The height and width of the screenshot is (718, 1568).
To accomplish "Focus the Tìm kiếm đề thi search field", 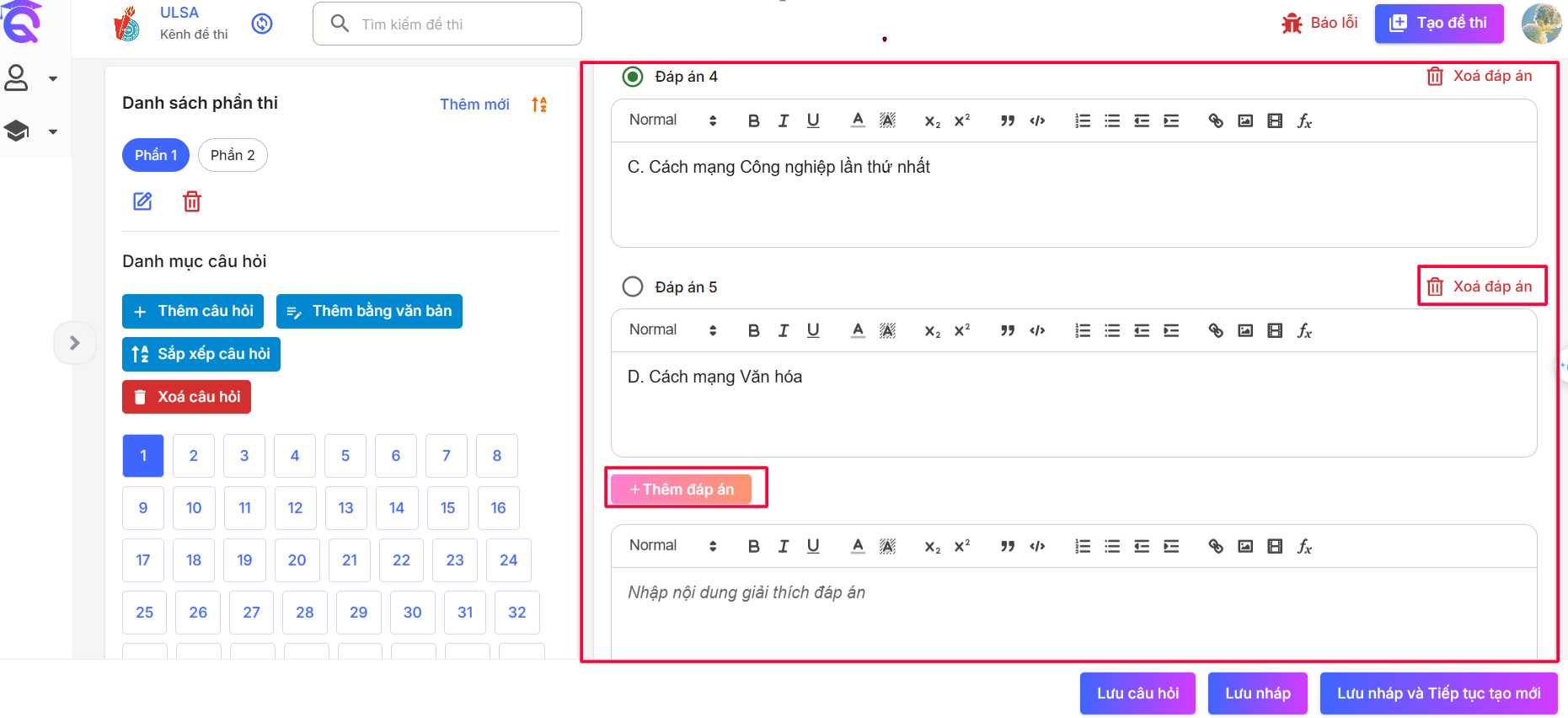I will 447,24.
